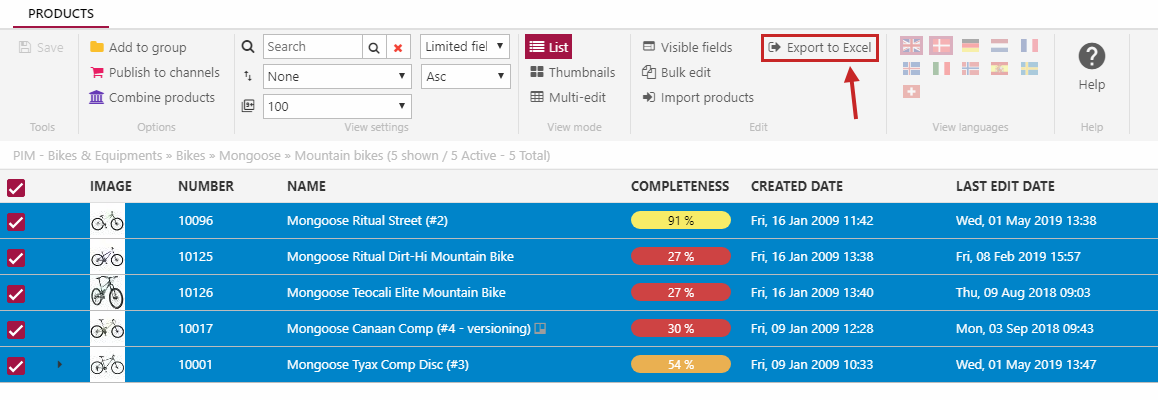Image resolution: width=1158 pixels, height=400 pixels.
Task: Open the Limited fields dropdown
Action: 465,47
